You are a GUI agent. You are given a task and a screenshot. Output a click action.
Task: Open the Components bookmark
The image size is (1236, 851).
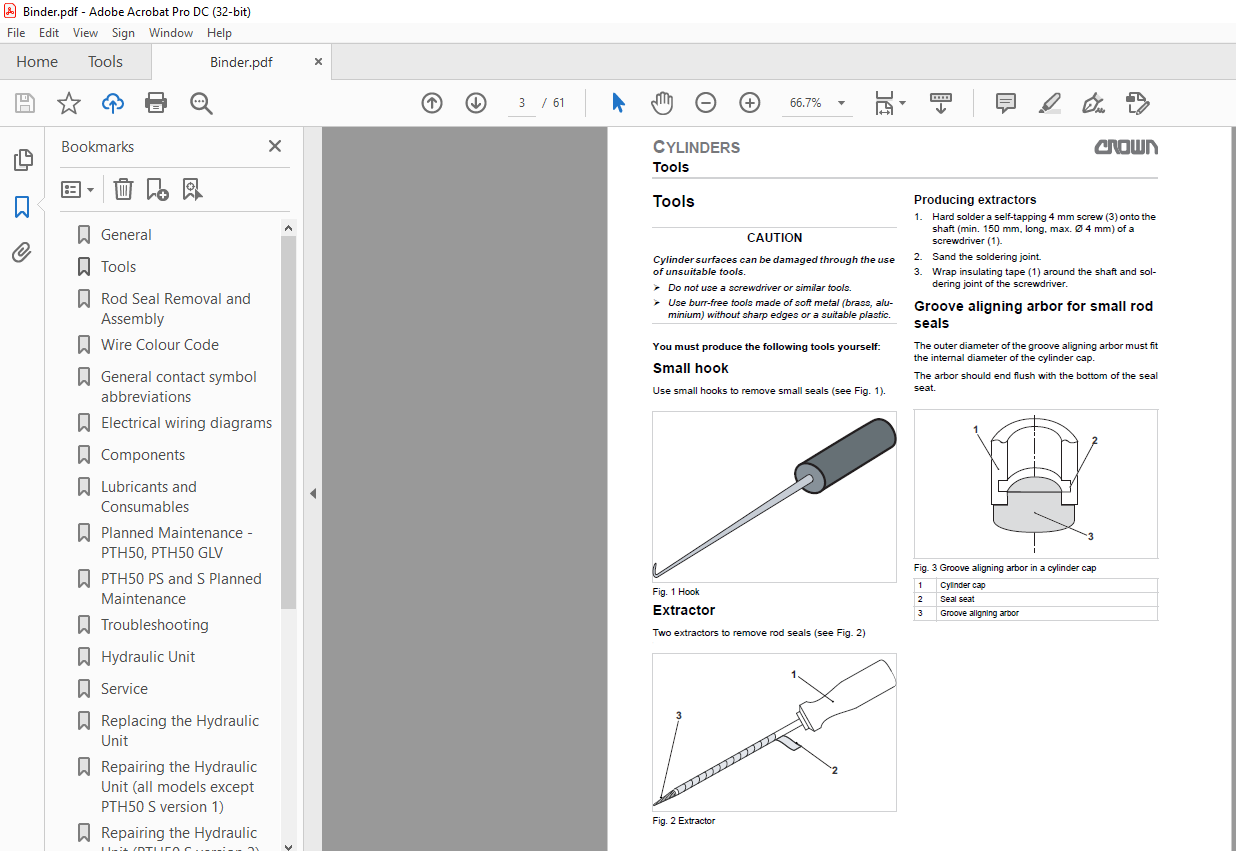tap(142, 455)
